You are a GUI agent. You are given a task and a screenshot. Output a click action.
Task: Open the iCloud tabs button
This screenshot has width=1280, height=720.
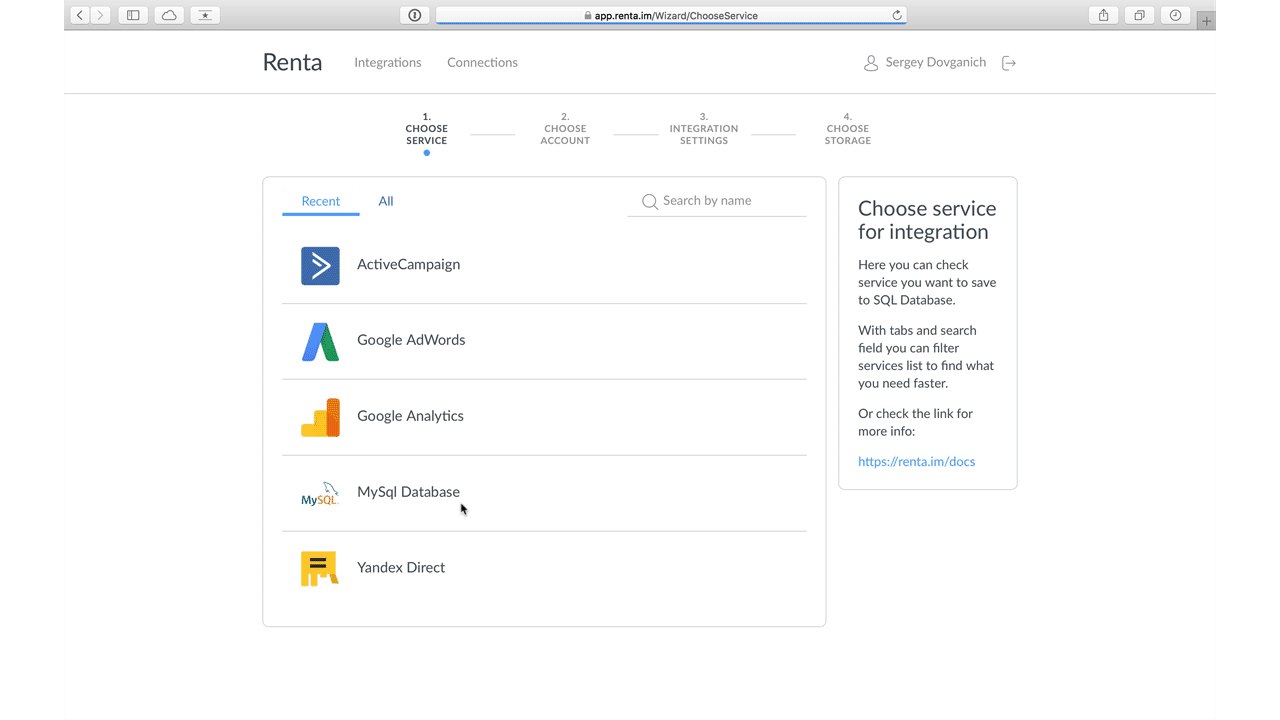tap(169, 15)
